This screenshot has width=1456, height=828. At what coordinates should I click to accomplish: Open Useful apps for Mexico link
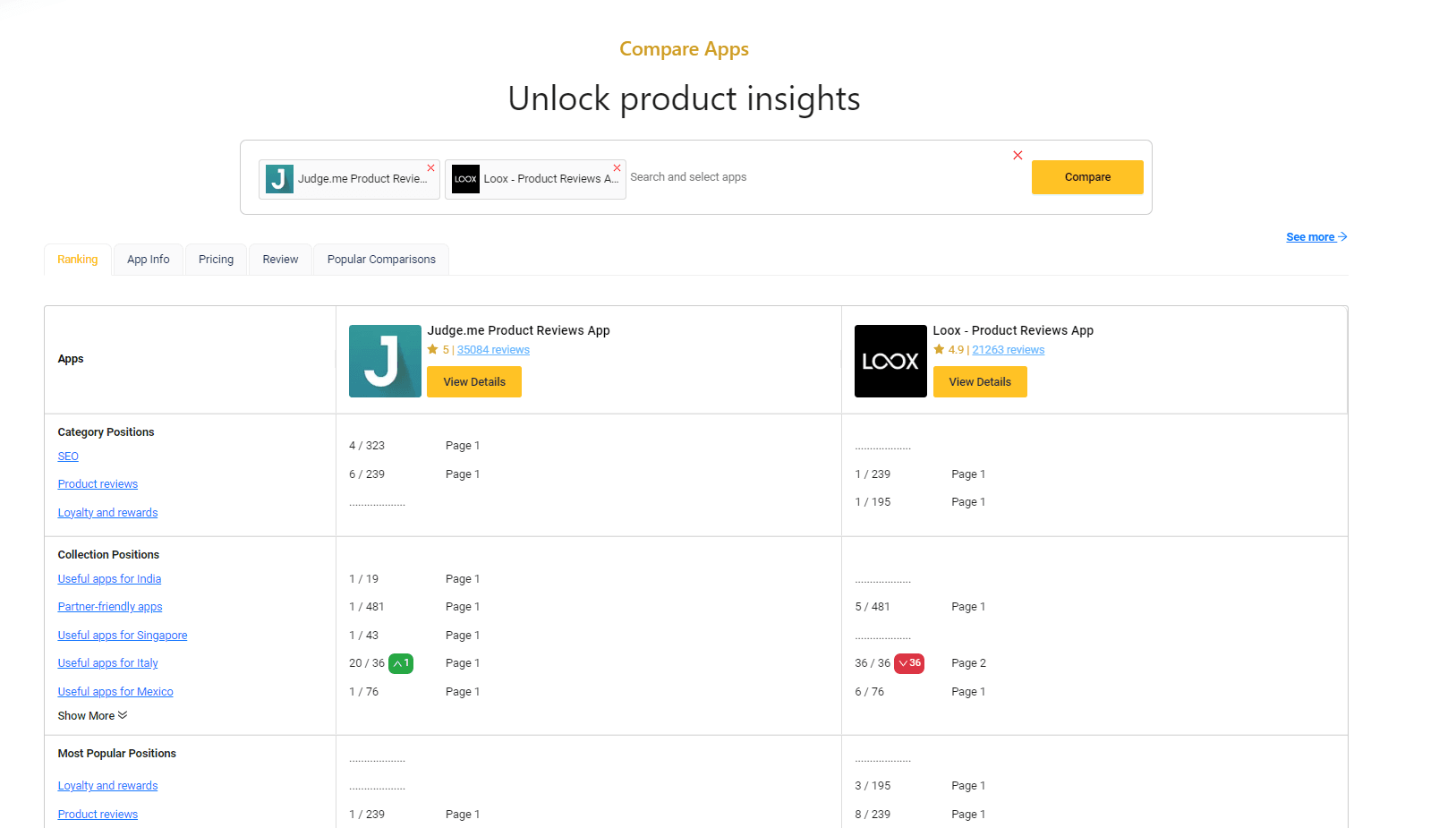click(115, 692)
